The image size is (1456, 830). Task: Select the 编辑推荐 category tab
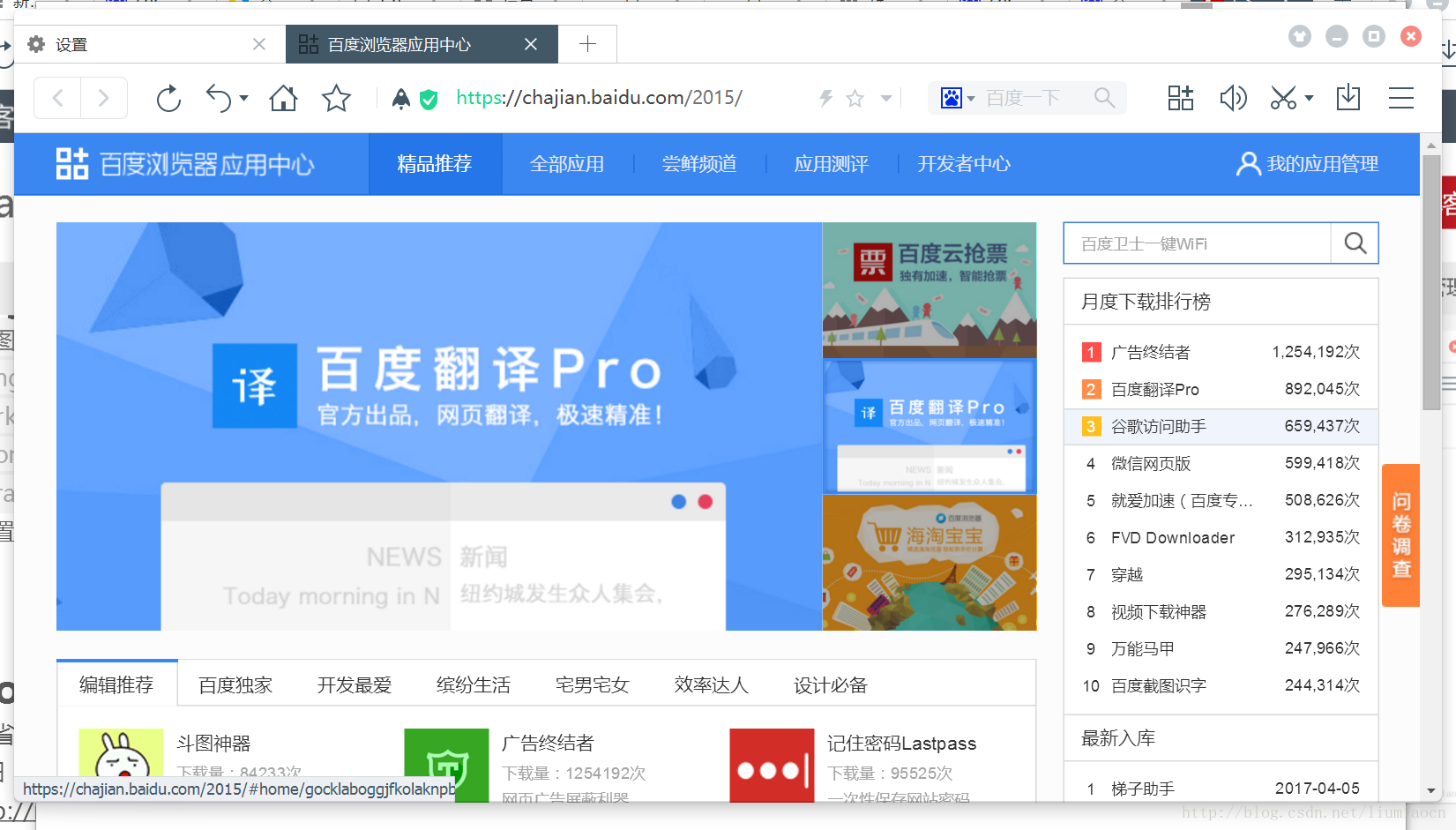tap(116, 684)
